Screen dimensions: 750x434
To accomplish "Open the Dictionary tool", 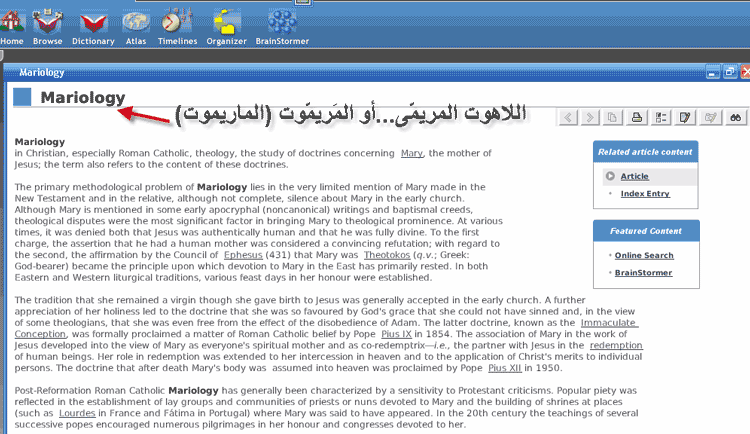I will pos(93,29).
